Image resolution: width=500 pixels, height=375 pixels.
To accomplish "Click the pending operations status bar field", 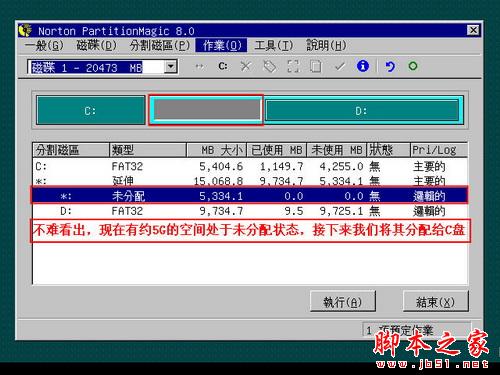I will 417,330.
